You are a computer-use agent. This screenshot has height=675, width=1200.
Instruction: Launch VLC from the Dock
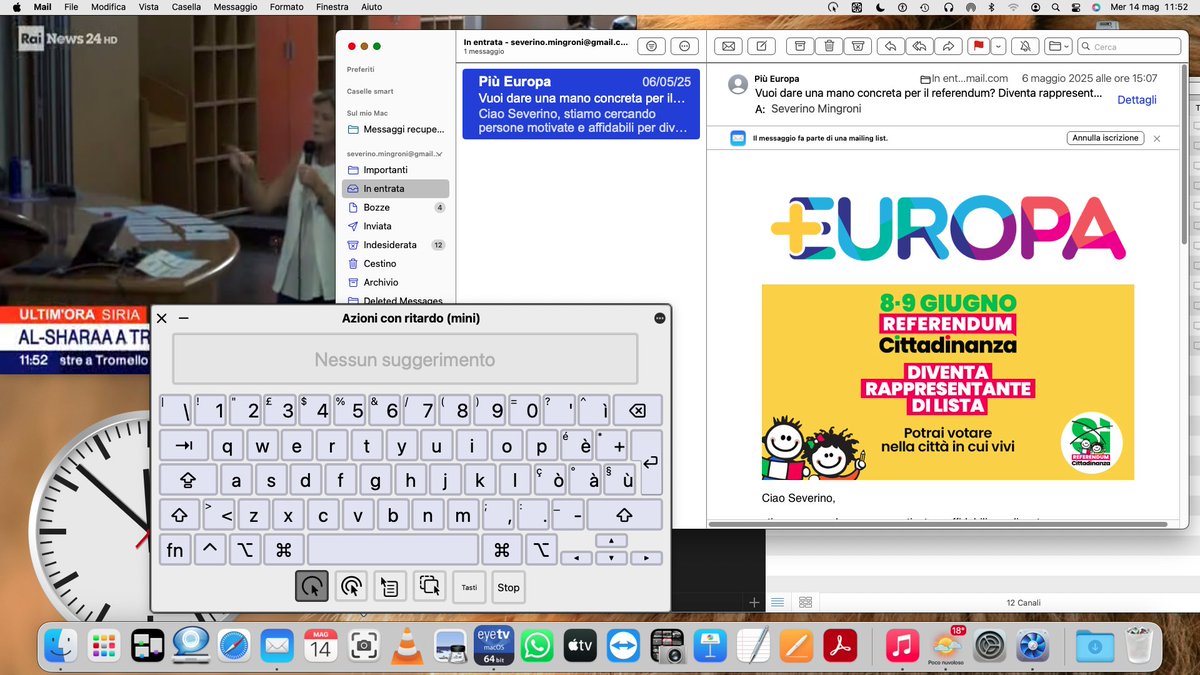point(405,646)
